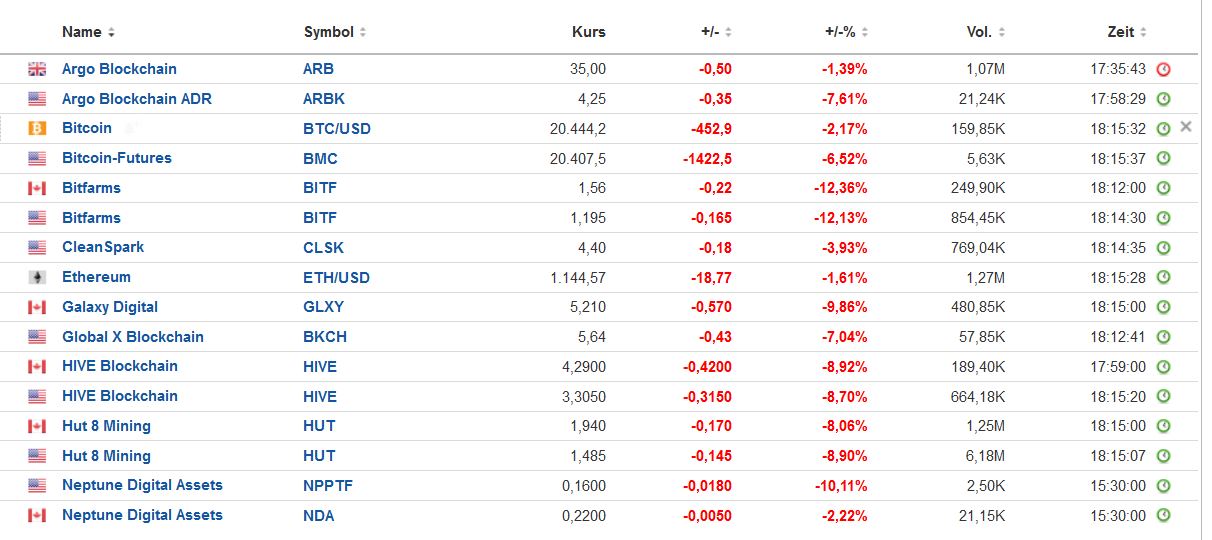The width and height of the screenshot is (1212, 540).
Task: Click the NPPTF symbol link
Action: [x=328, y=485]
